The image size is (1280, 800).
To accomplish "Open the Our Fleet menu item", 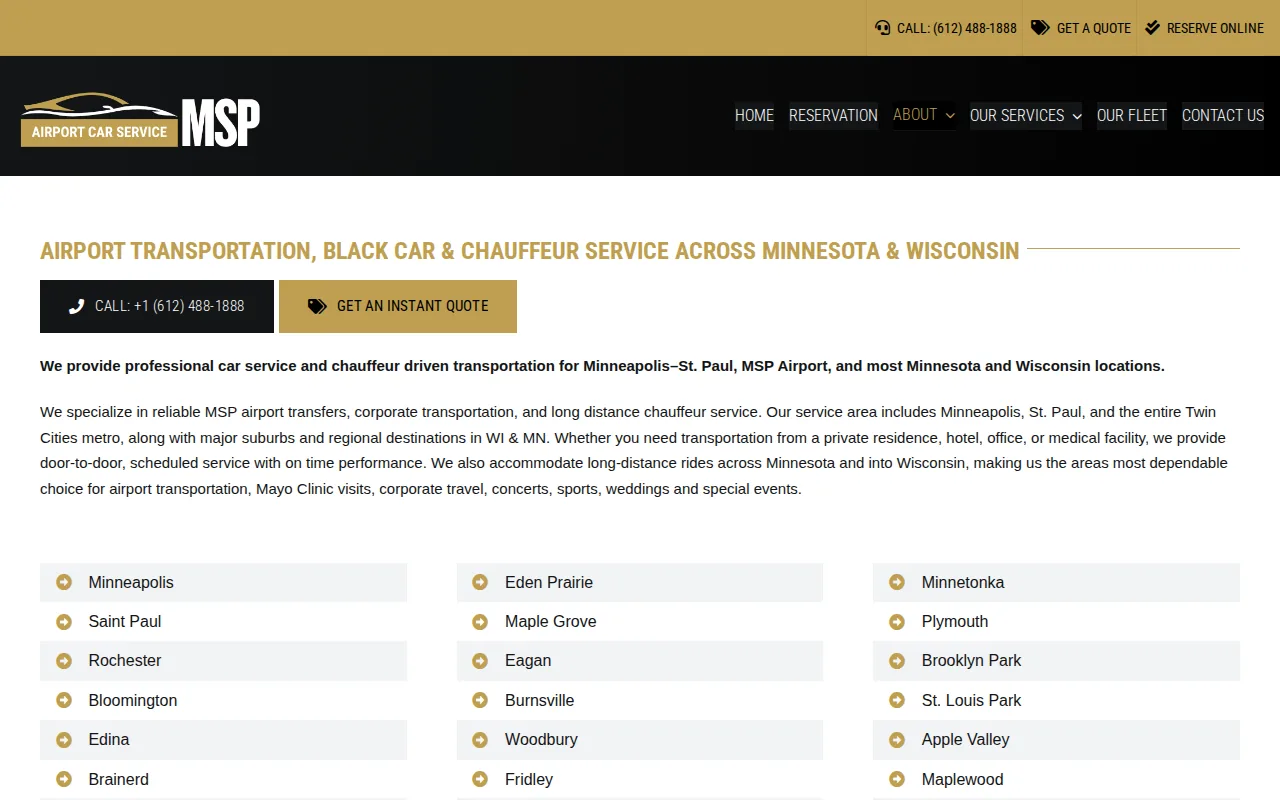I will (x=1132, y=116).
